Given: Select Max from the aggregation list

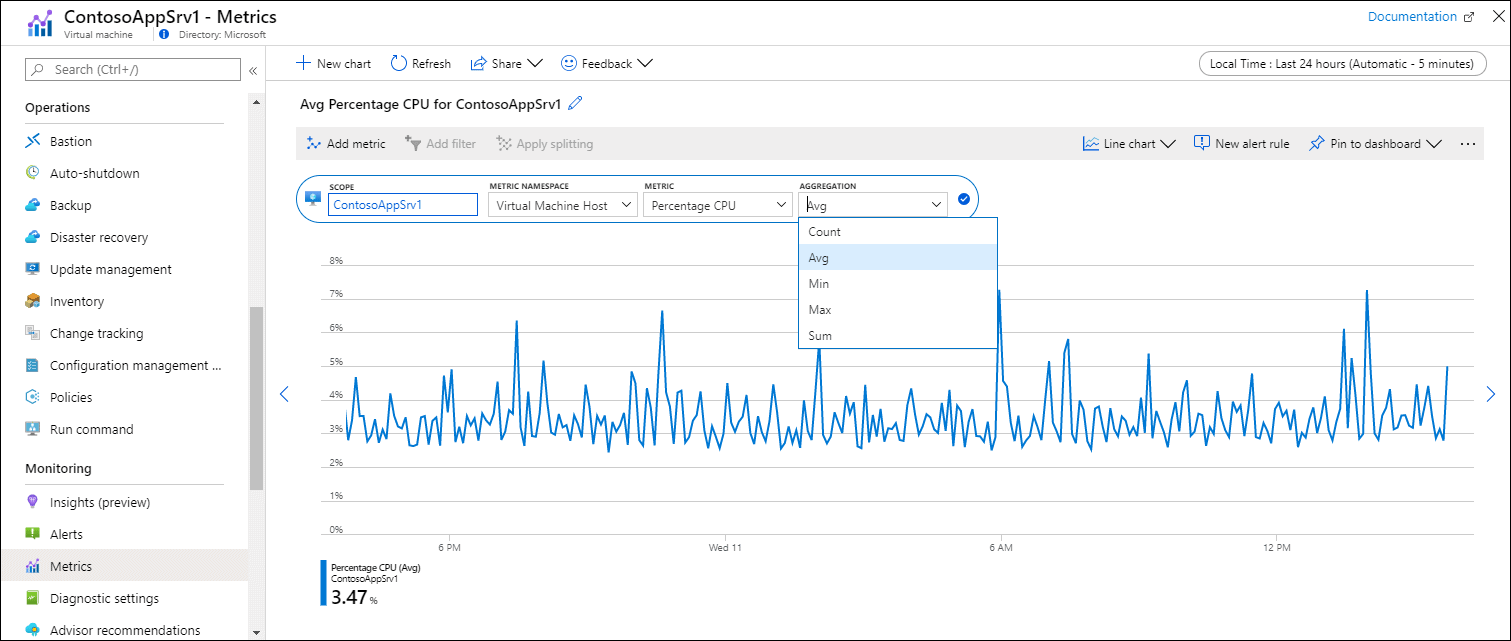Looking at the screenshot, I should coord(820,310).
